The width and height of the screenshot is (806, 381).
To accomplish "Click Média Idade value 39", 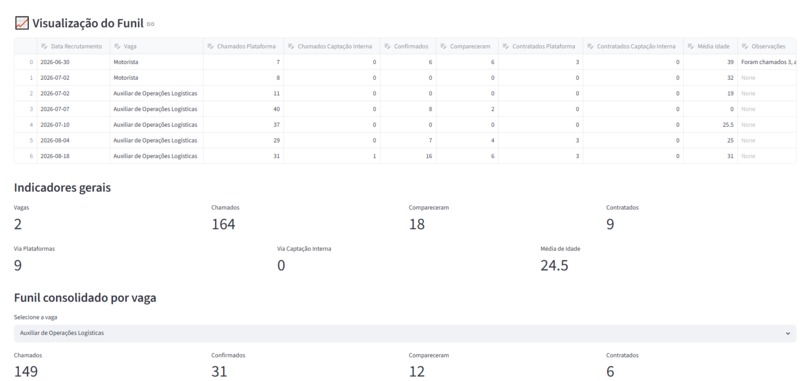I will click(x=710, y=62).
